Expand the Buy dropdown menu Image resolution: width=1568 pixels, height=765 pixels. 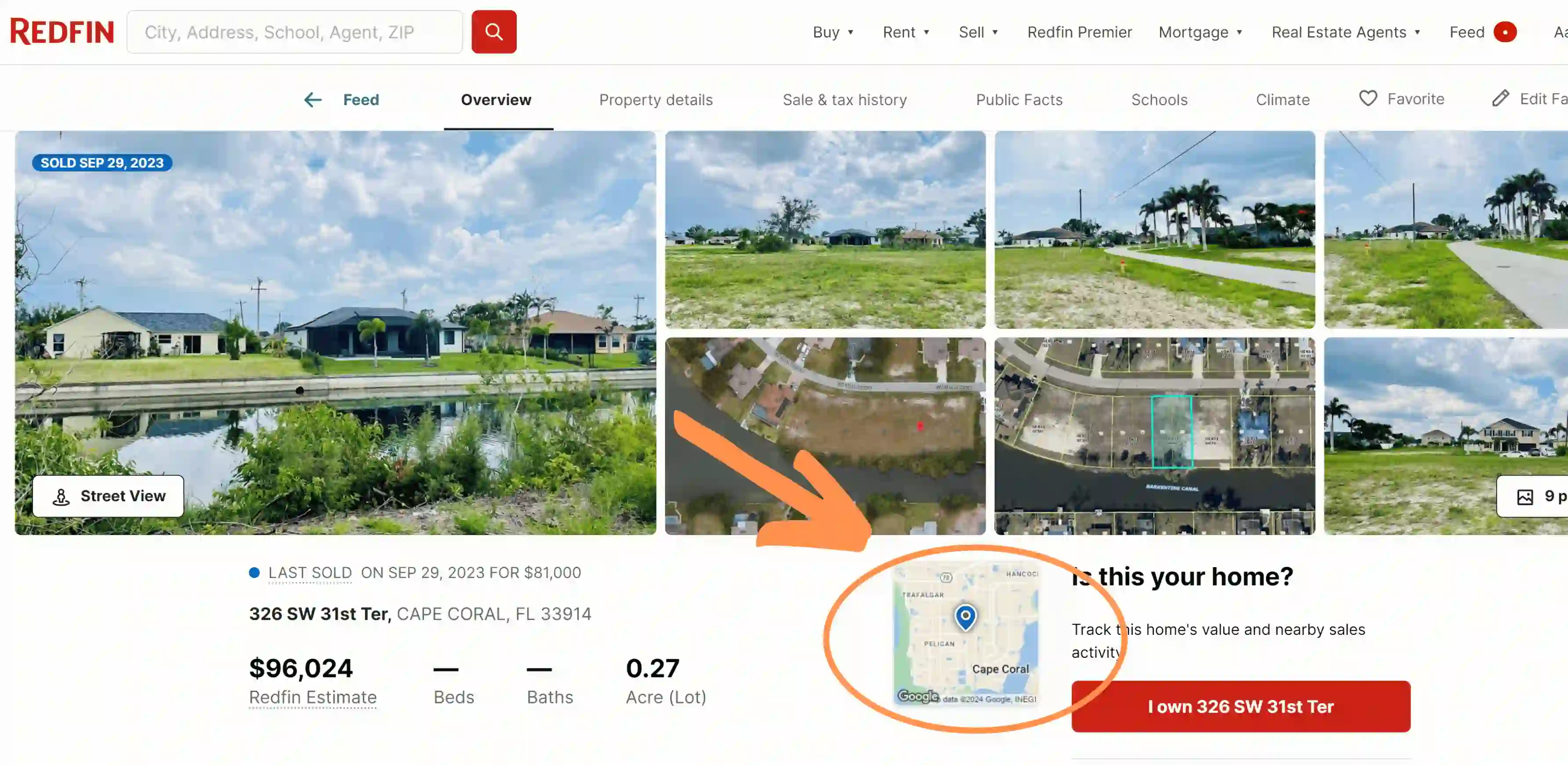[833, 32]
